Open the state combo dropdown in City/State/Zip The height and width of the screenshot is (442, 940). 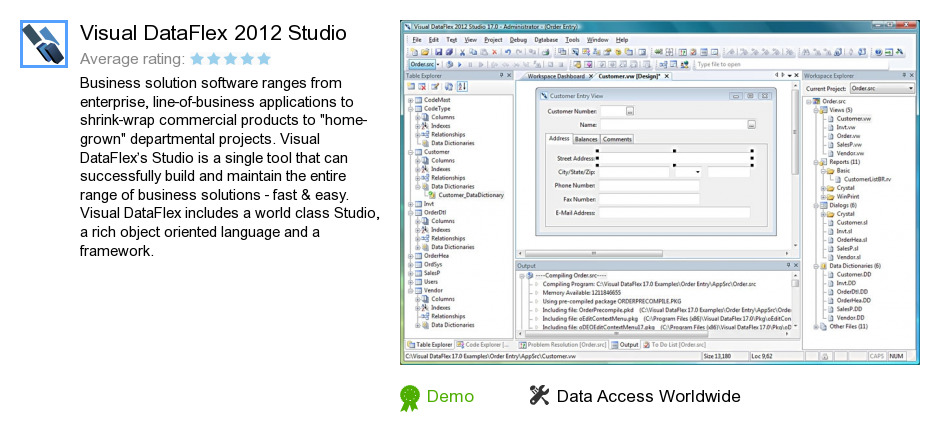click(x=698, y=172)
